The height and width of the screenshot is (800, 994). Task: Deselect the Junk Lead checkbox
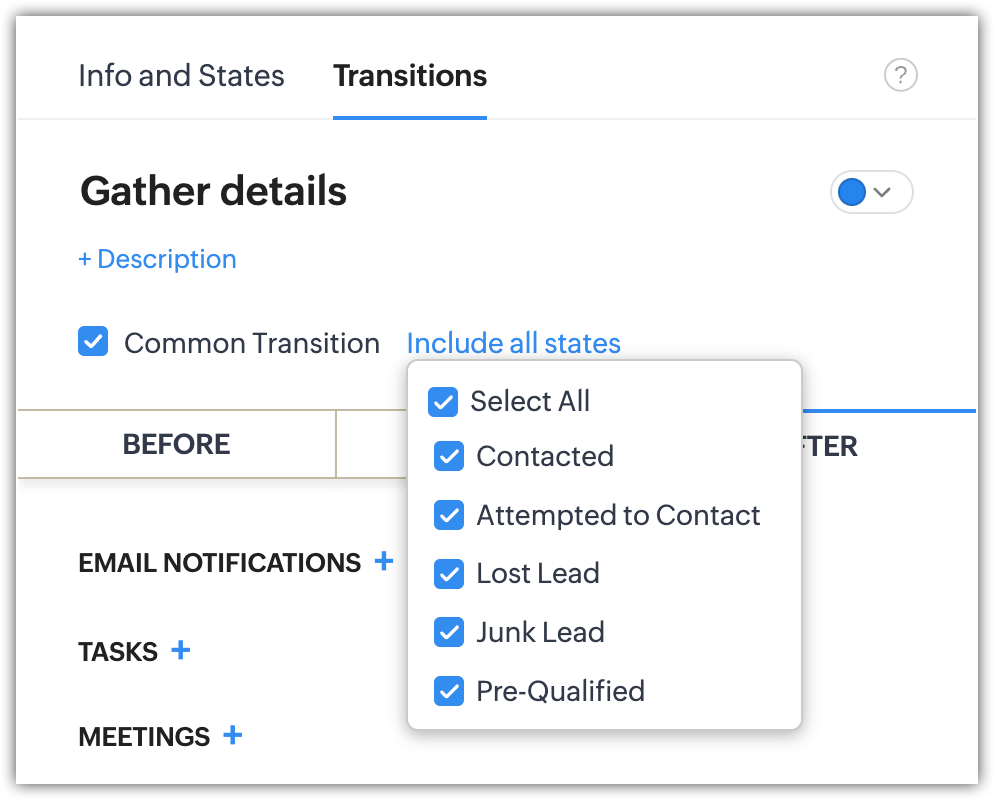coord(449,632)
